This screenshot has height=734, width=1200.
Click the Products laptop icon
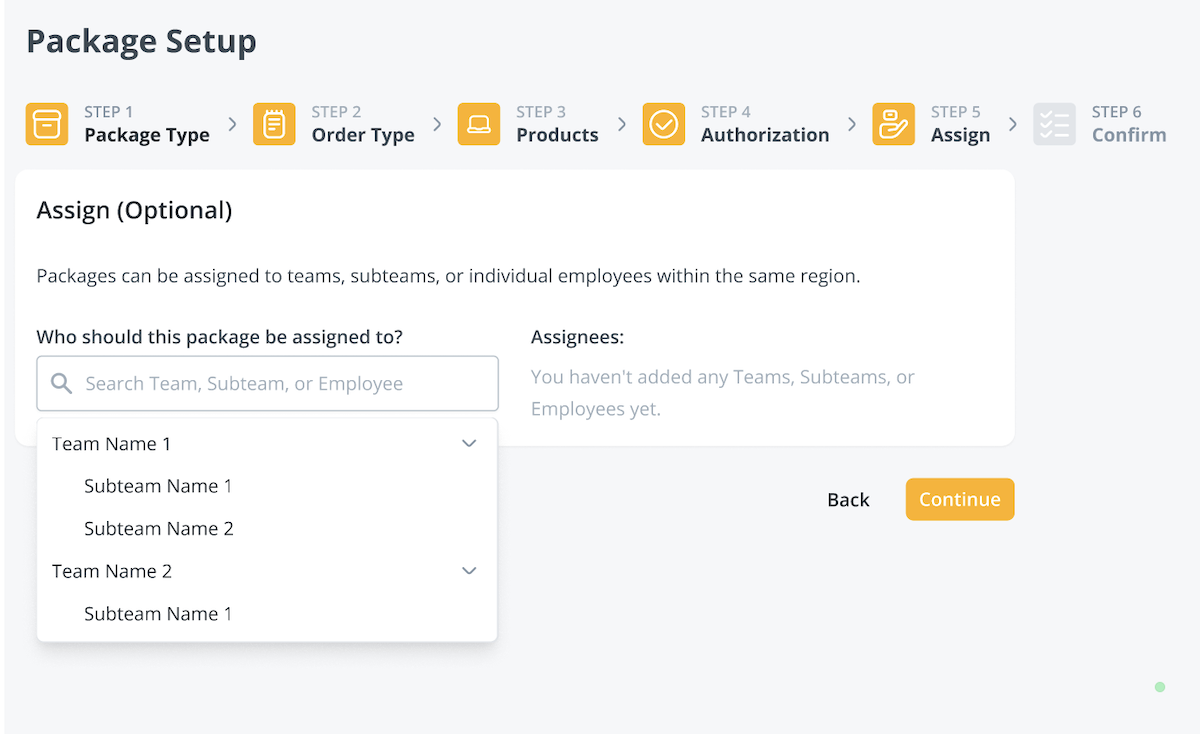479,125
